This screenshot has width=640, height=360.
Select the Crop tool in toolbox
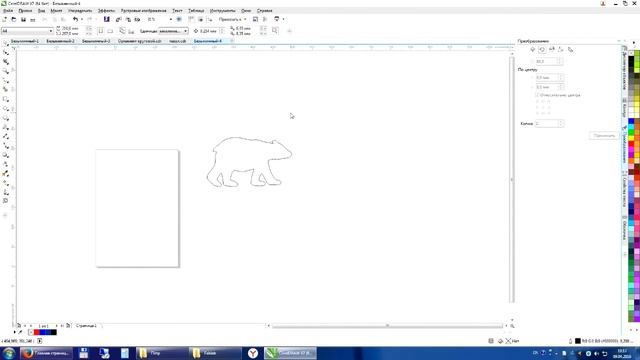(5, 62)
